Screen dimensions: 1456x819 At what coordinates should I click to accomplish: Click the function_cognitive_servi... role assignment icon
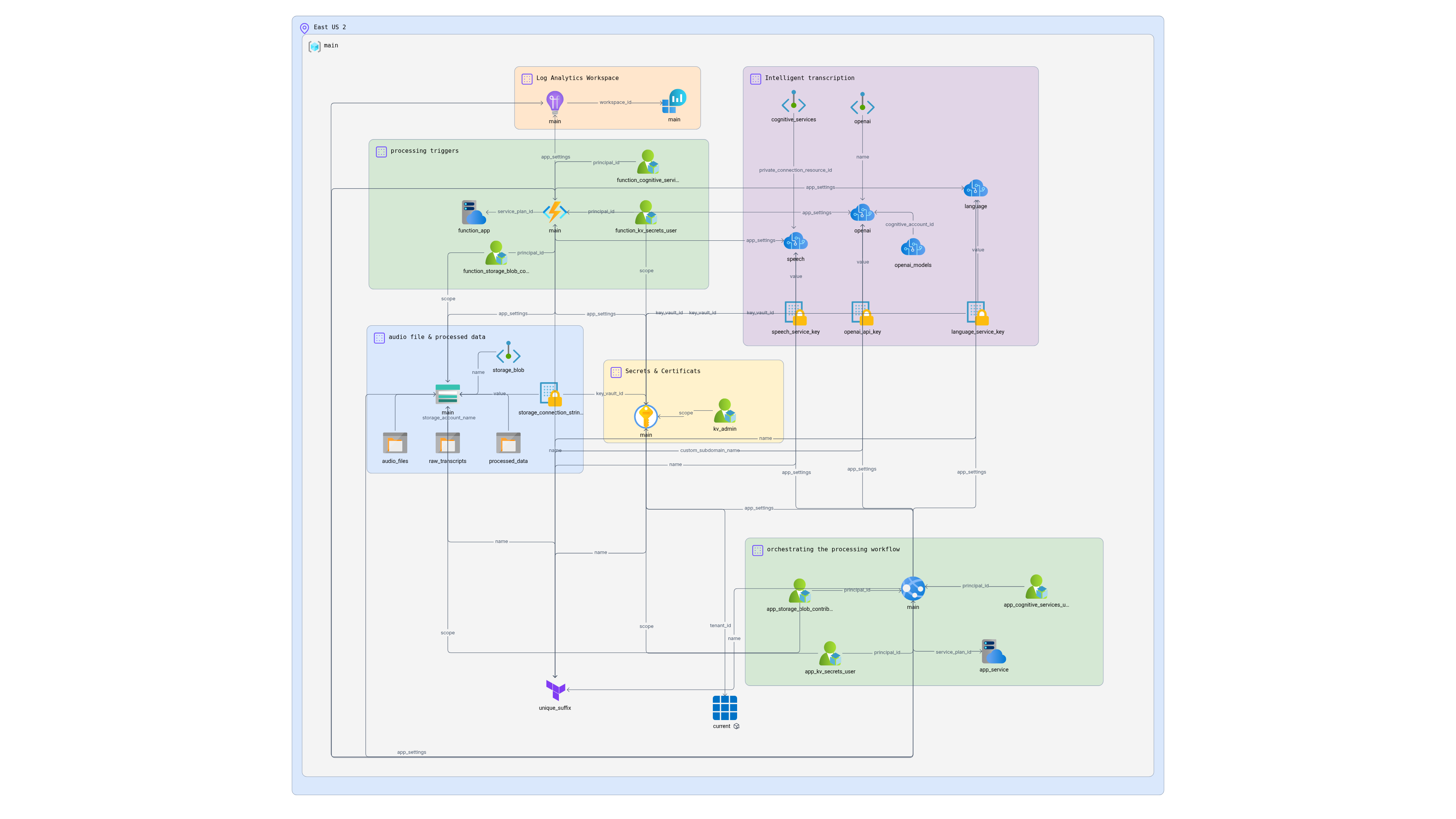pos(648,162)
